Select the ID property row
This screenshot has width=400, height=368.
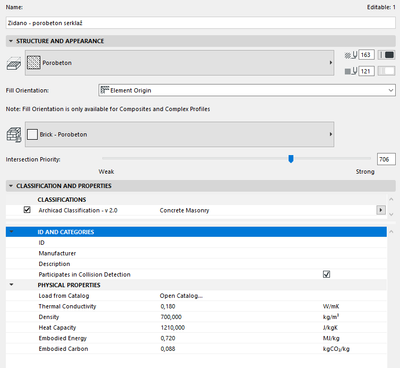(x=196, y=243)
